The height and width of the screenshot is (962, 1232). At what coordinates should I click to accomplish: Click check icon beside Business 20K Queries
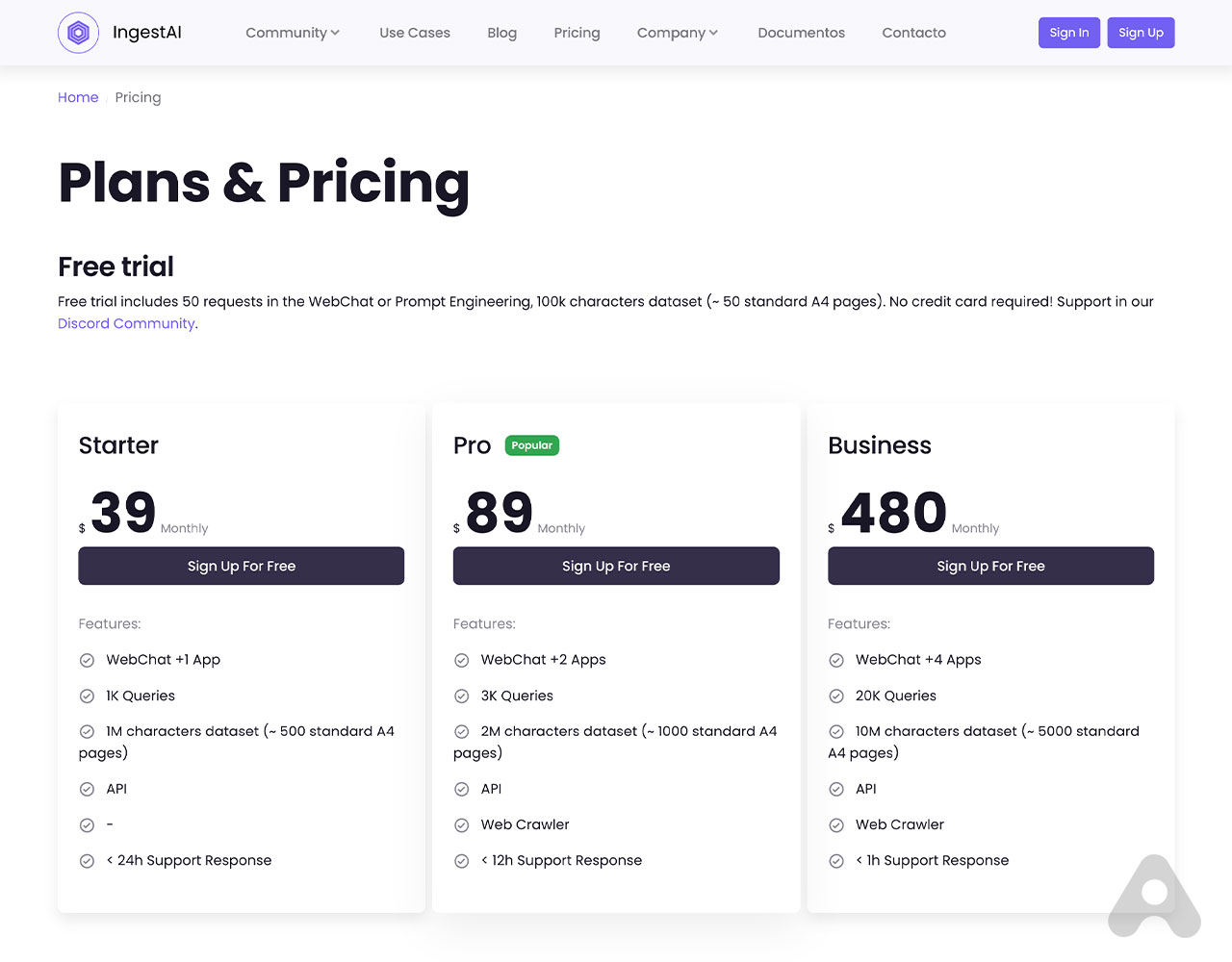[836, 696]
